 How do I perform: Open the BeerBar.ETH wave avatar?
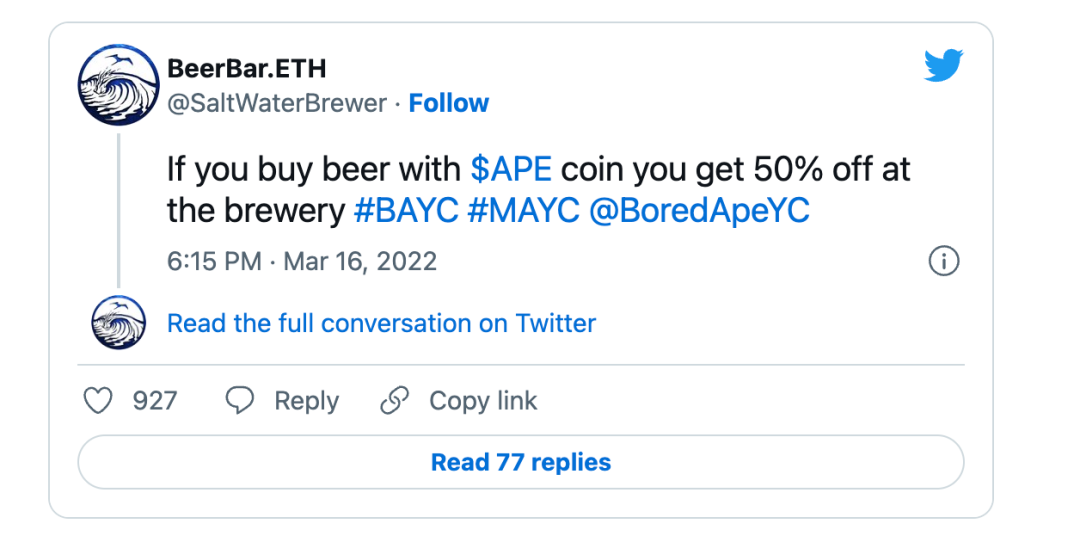tap(118, 85)
